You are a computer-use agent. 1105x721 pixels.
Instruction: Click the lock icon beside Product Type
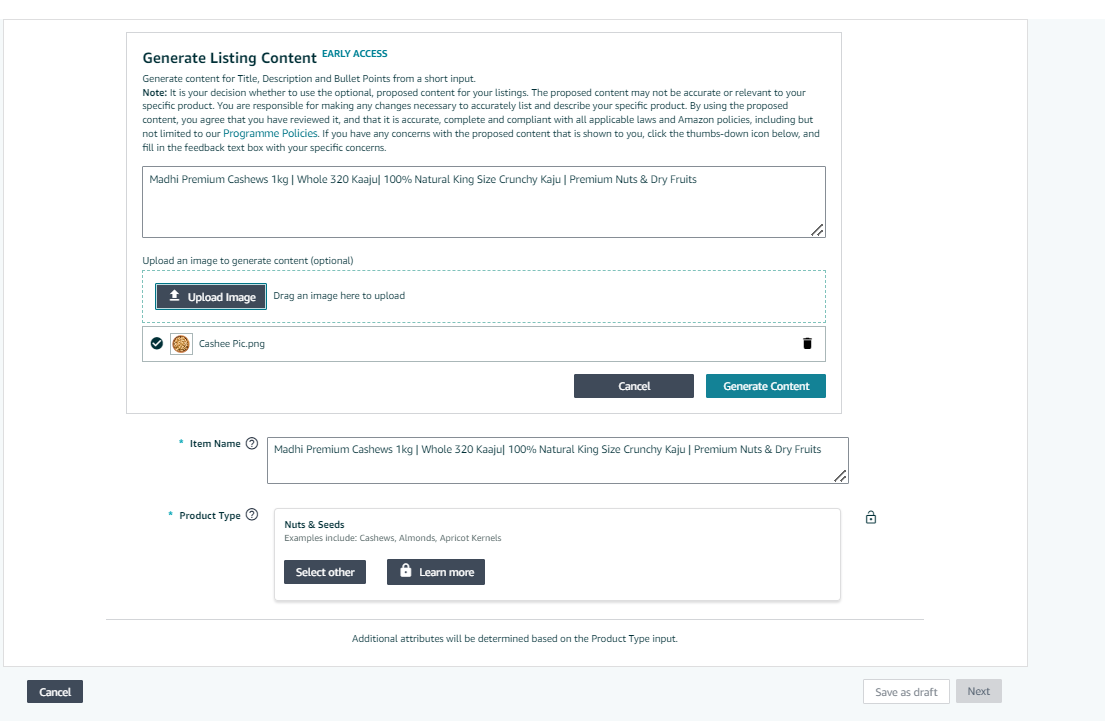871,517
